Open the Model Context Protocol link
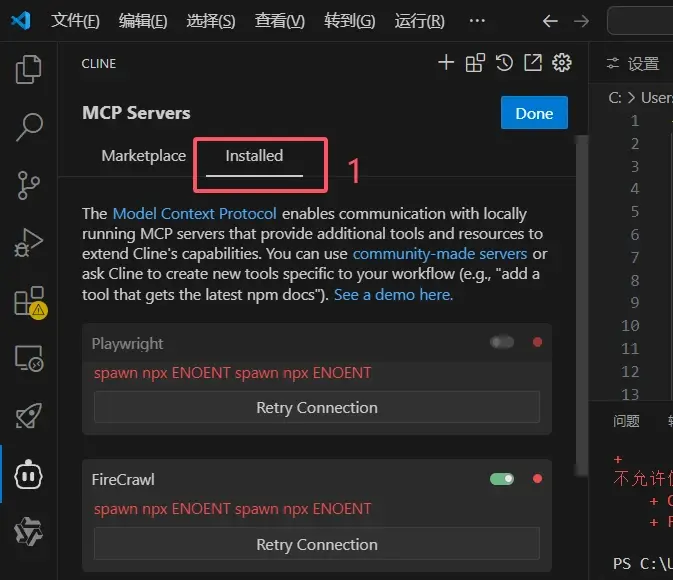673x580 pixels. tap(194, 213)
